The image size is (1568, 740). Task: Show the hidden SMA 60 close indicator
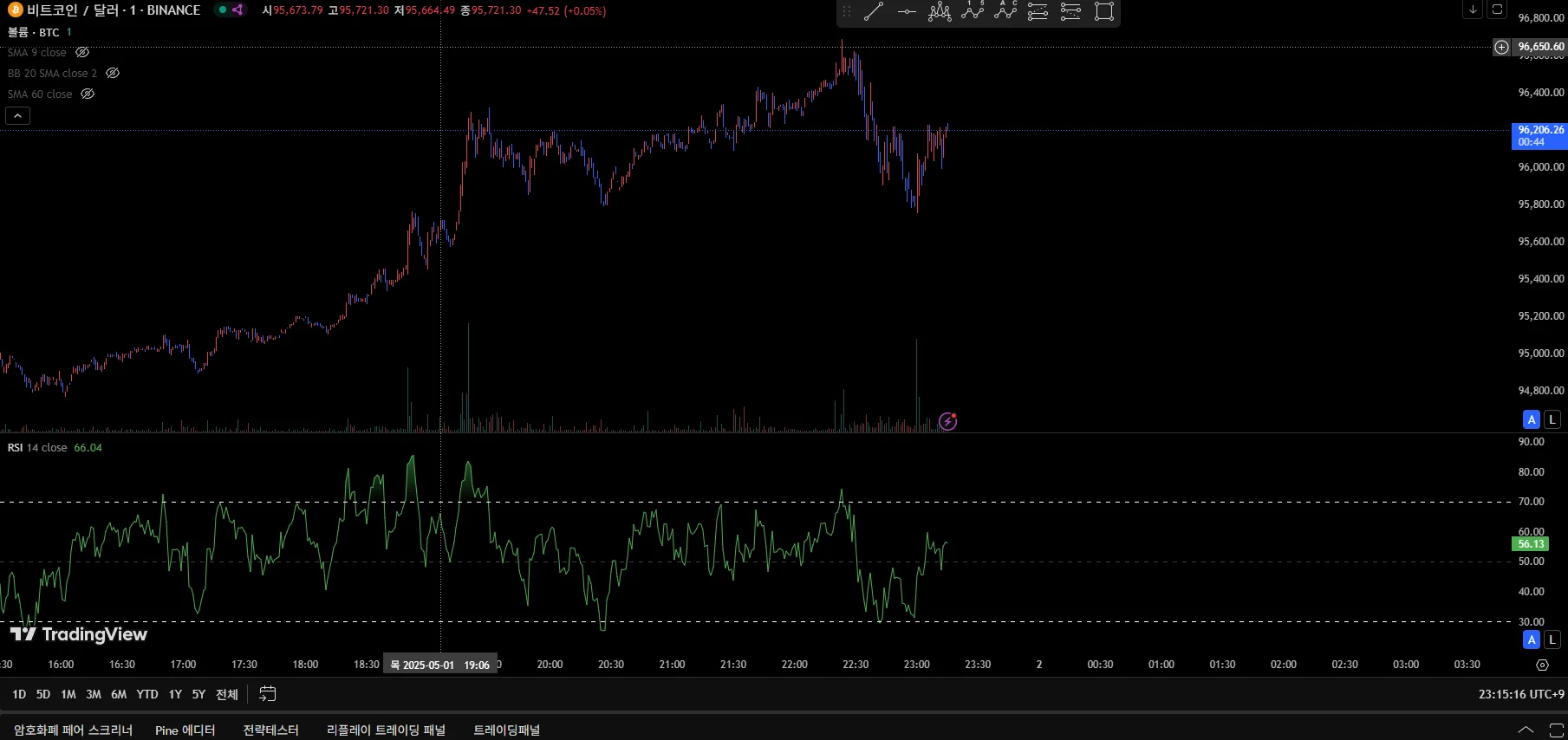(88, 94)
